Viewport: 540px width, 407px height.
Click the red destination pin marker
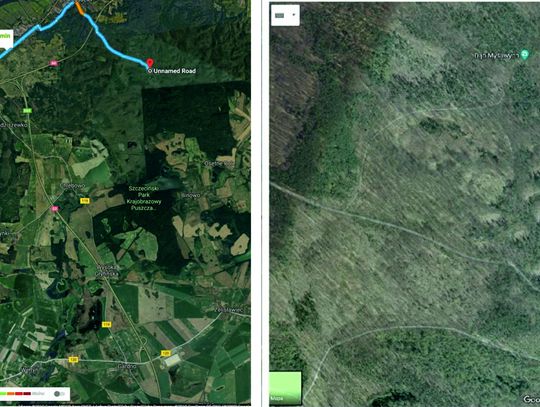(149, 63)
